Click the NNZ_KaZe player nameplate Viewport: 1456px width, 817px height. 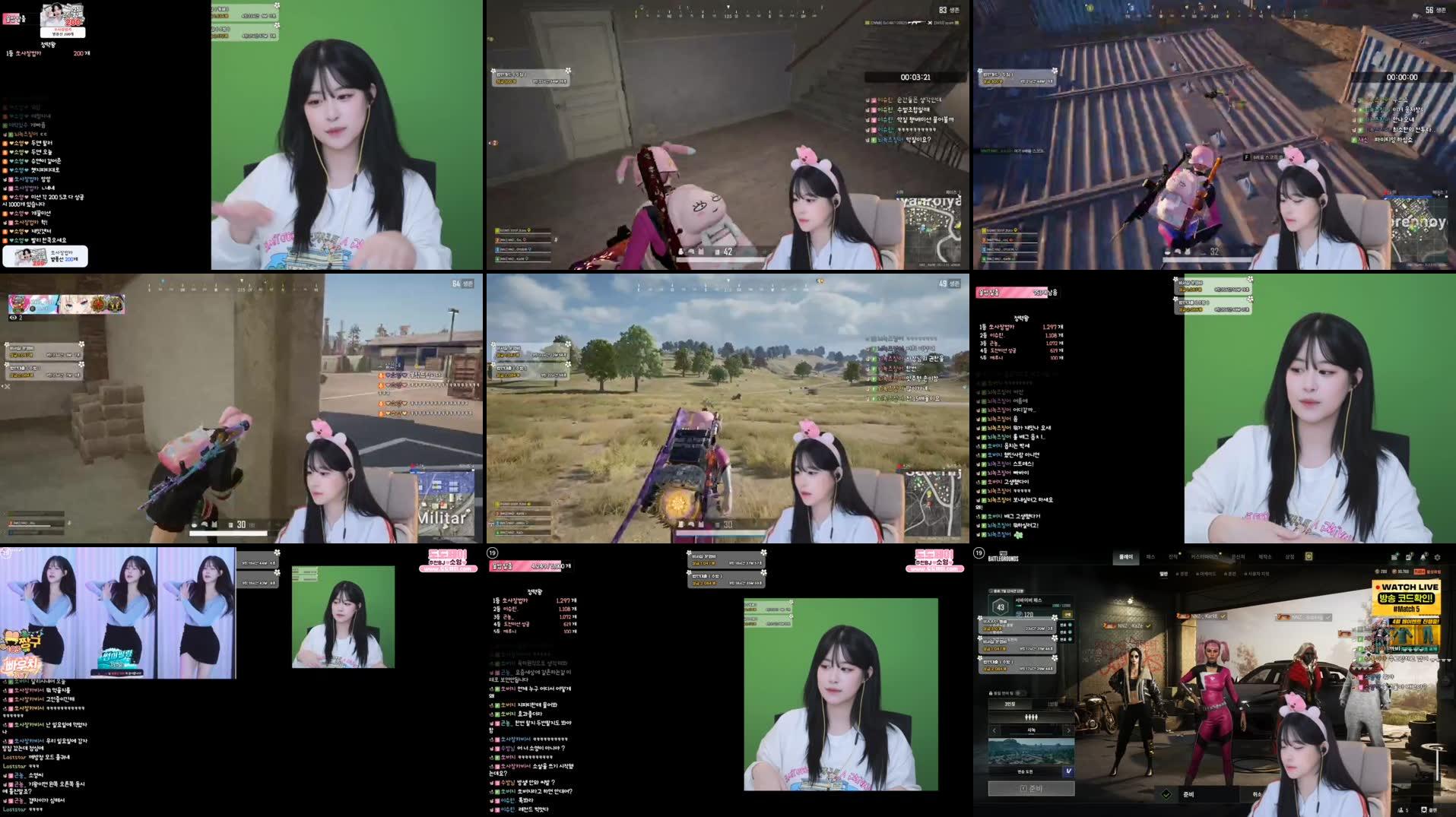tap(1127, 626)
